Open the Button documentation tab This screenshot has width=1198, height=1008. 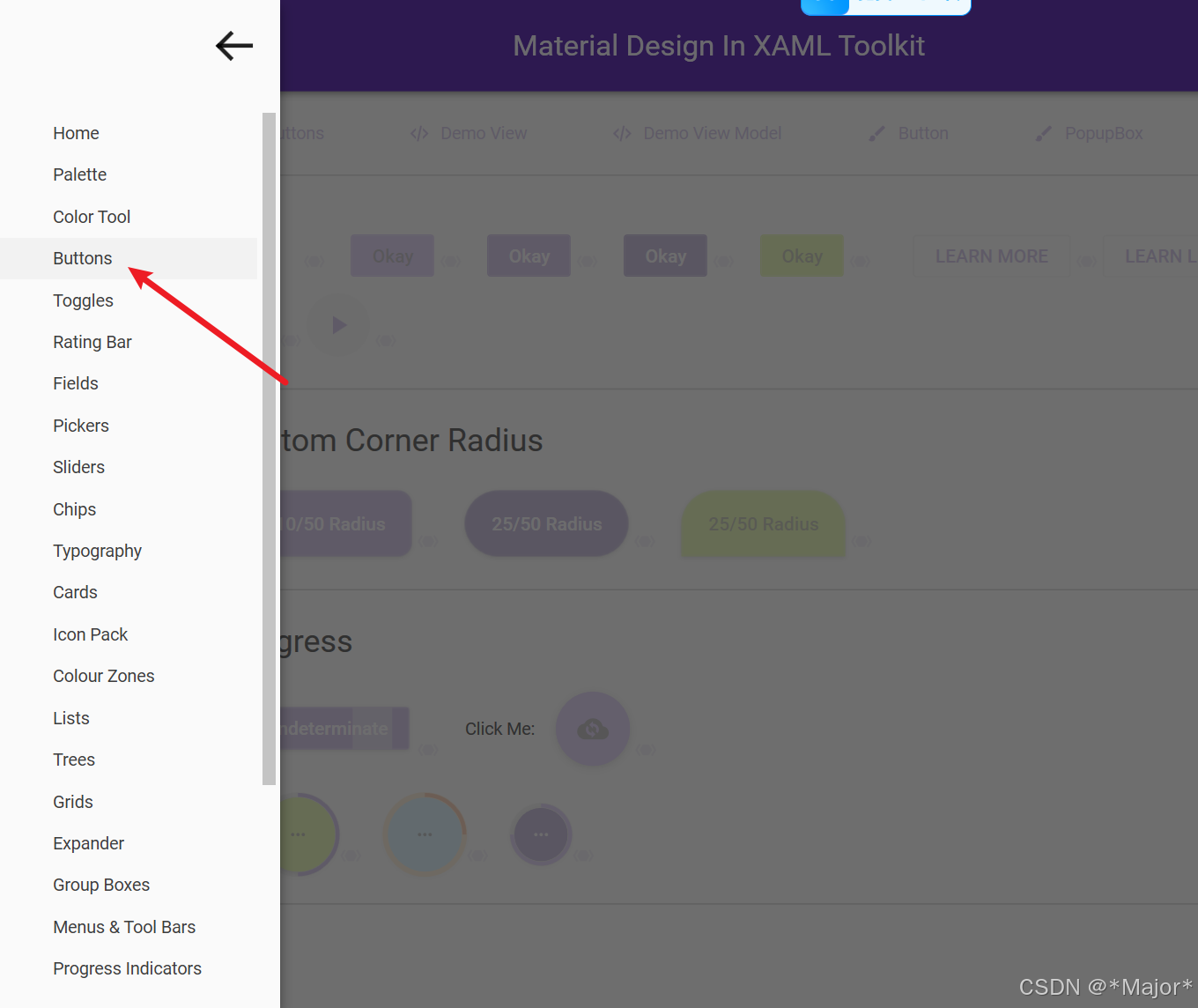pos(908,133)
